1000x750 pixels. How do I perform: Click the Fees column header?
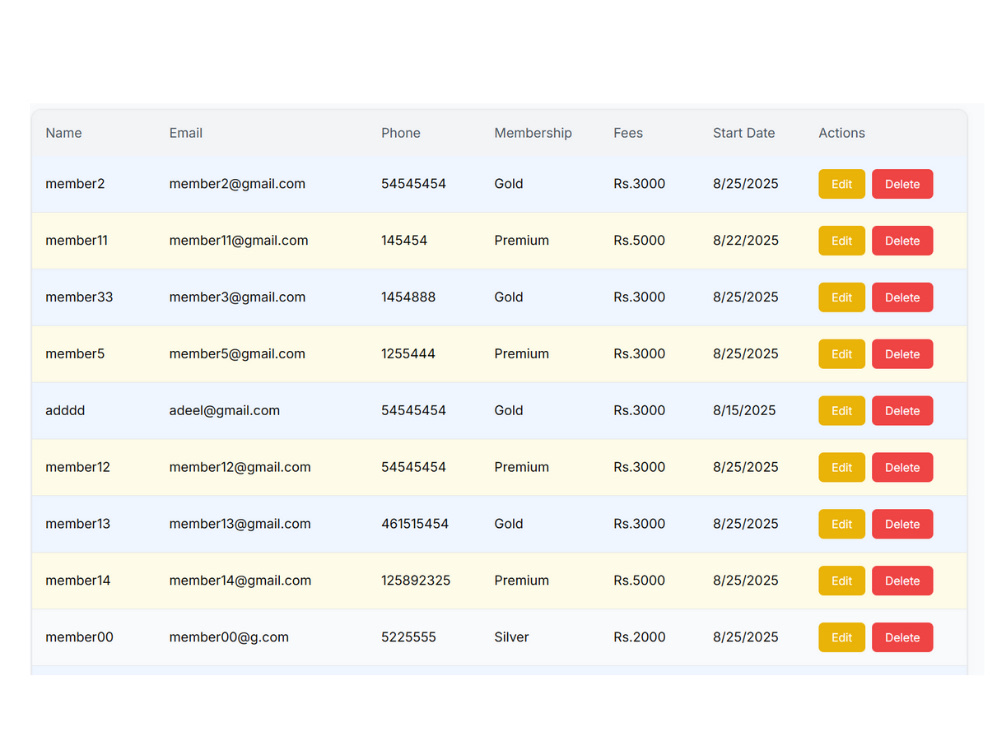(x=628, y=133)
